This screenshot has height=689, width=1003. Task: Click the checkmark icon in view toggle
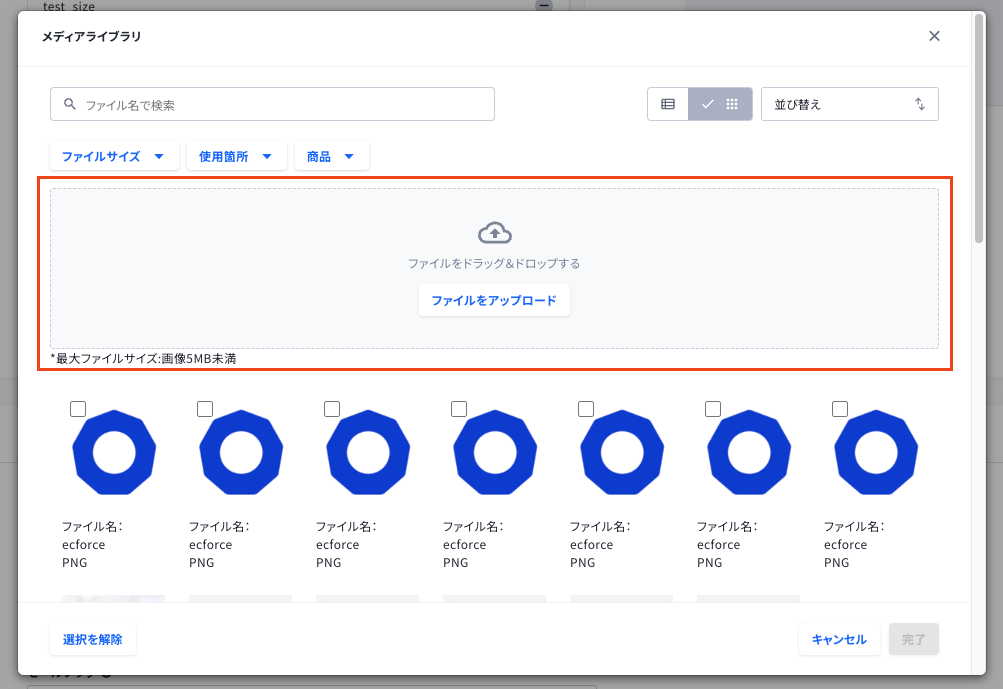tap(707, 104)
